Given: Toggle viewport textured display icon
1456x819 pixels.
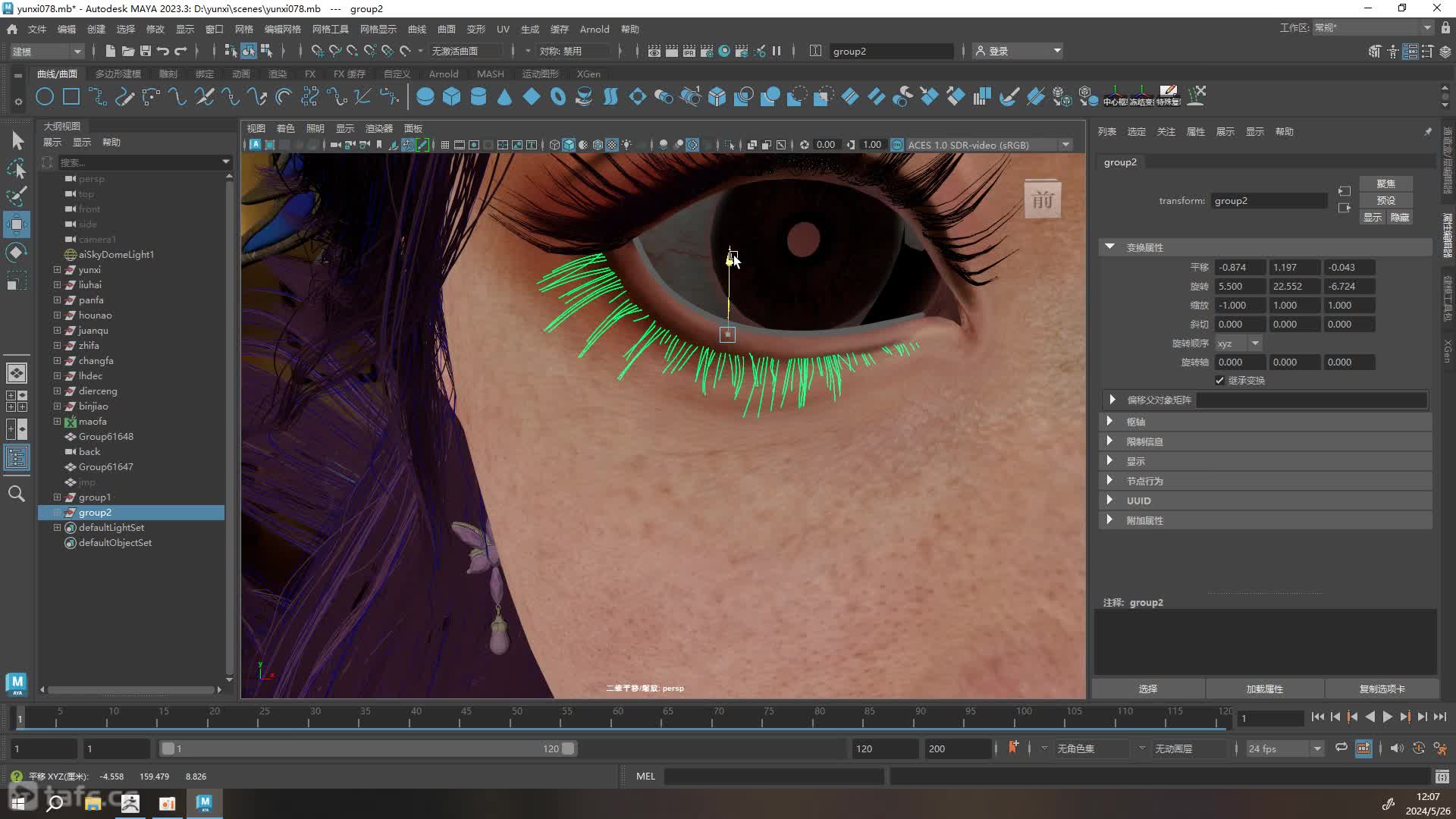Looking at the screenshot, I should pos(612,145).
